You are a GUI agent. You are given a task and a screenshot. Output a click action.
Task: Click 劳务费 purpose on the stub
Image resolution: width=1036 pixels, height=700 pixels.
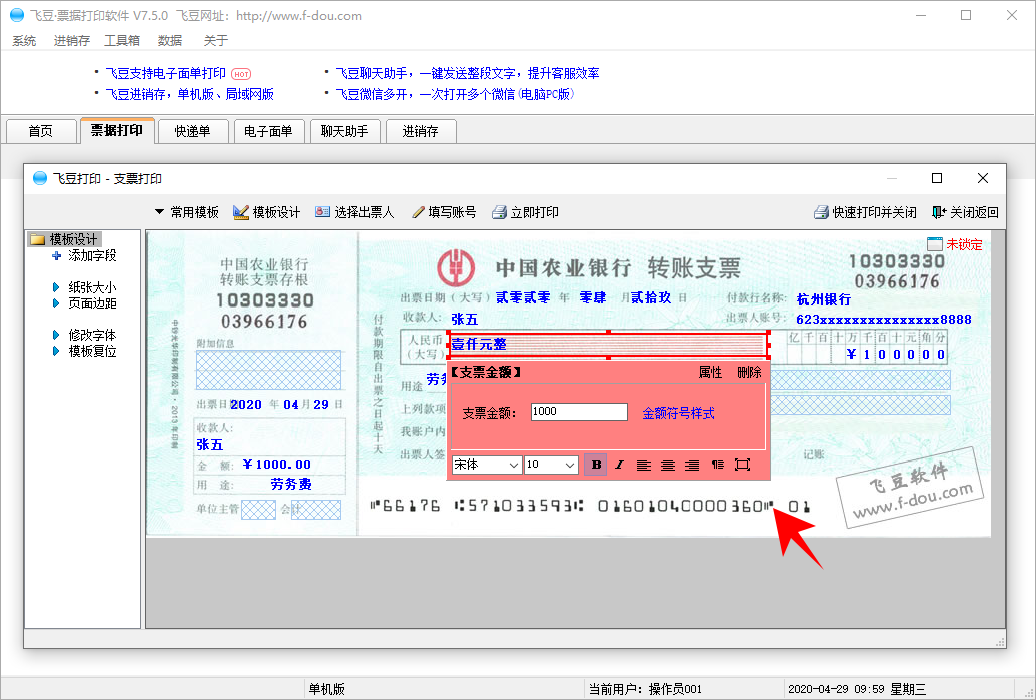(291, 485)
